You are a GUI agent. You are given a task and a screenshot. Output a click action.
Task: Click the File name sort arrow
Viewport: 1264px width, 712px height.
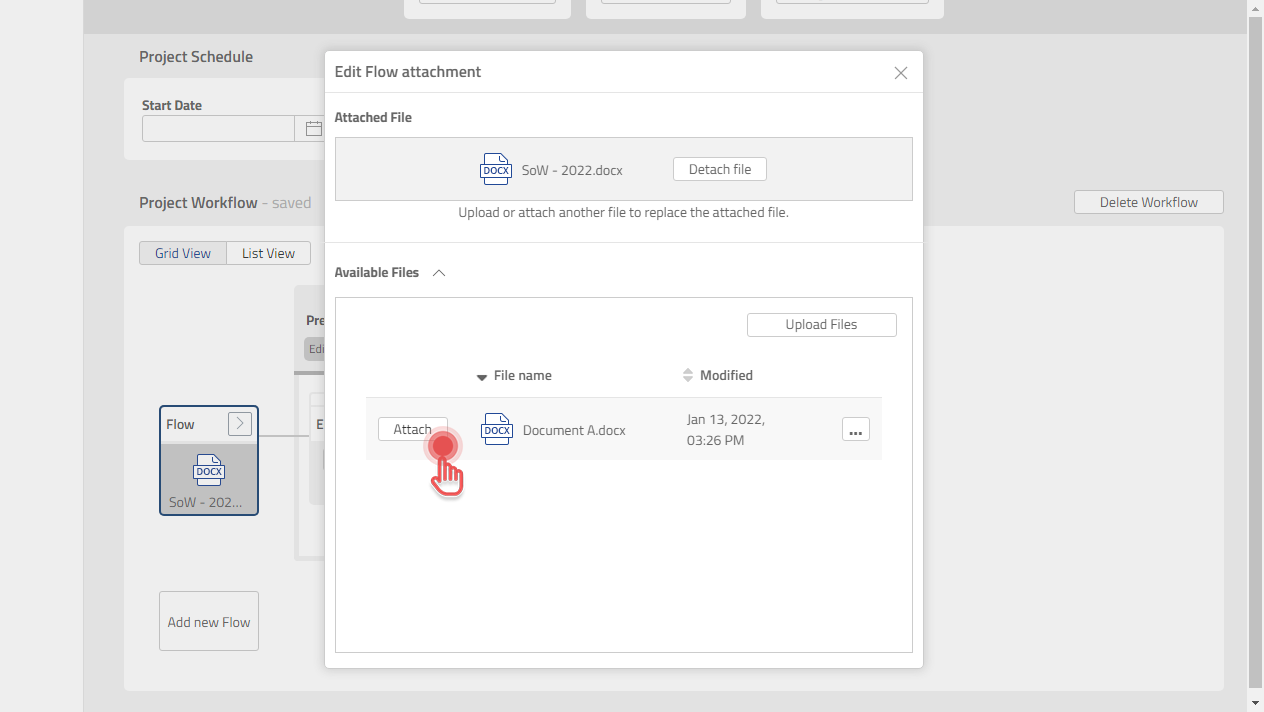point(481,376)
